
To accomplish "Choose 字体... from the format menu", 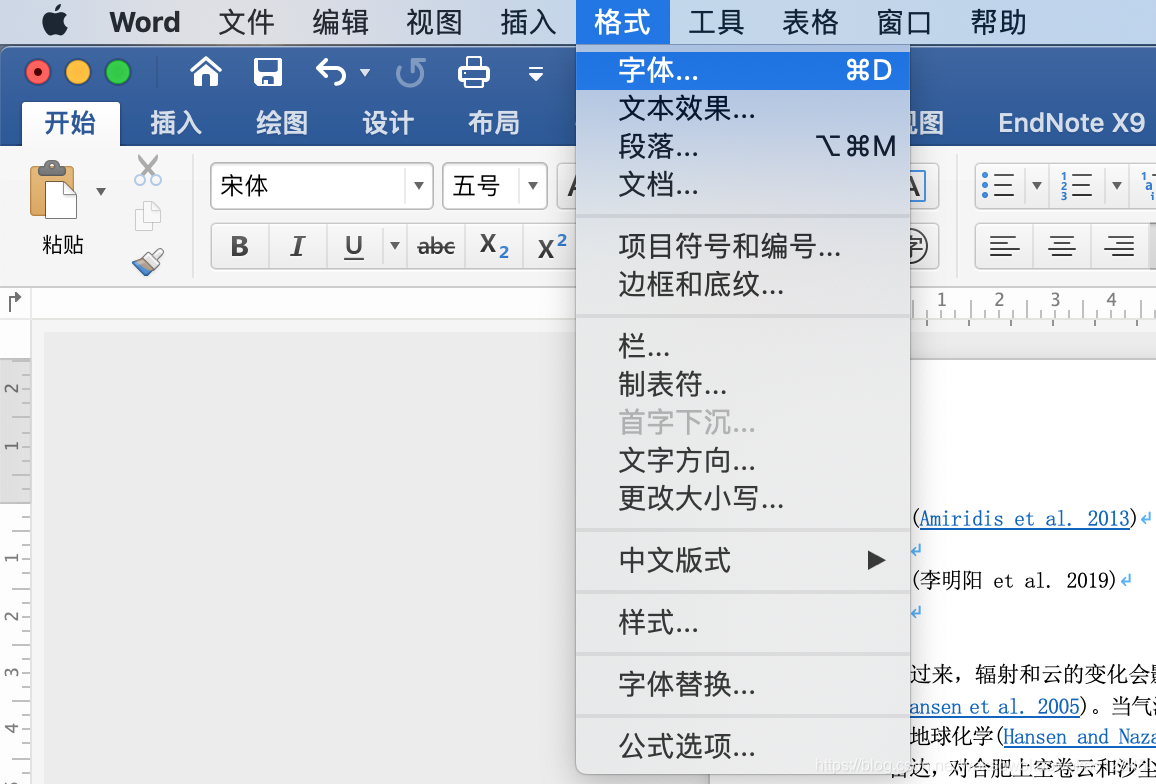I will [x=742, y=70].
